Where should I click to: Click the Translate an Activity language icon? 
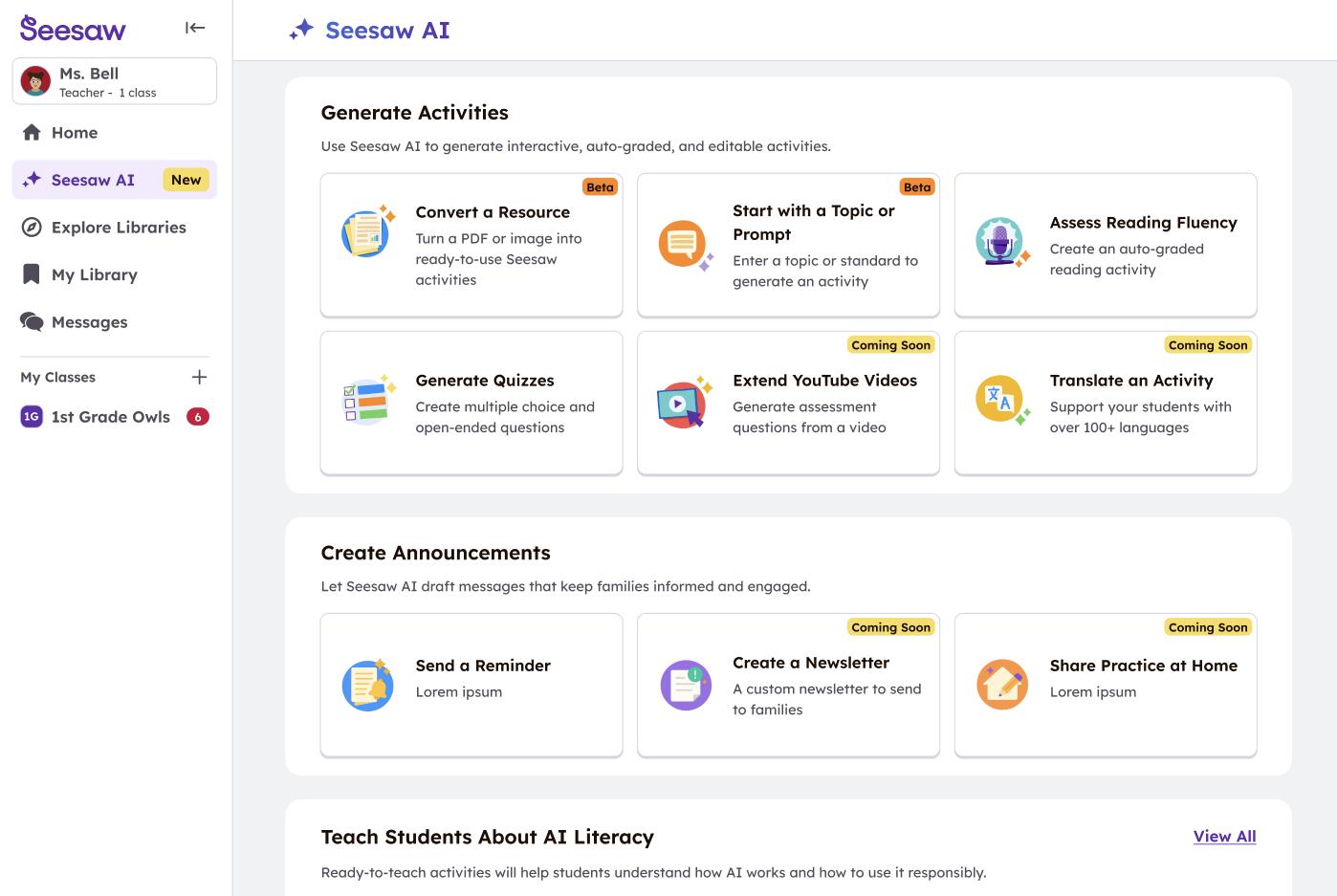1002,400
